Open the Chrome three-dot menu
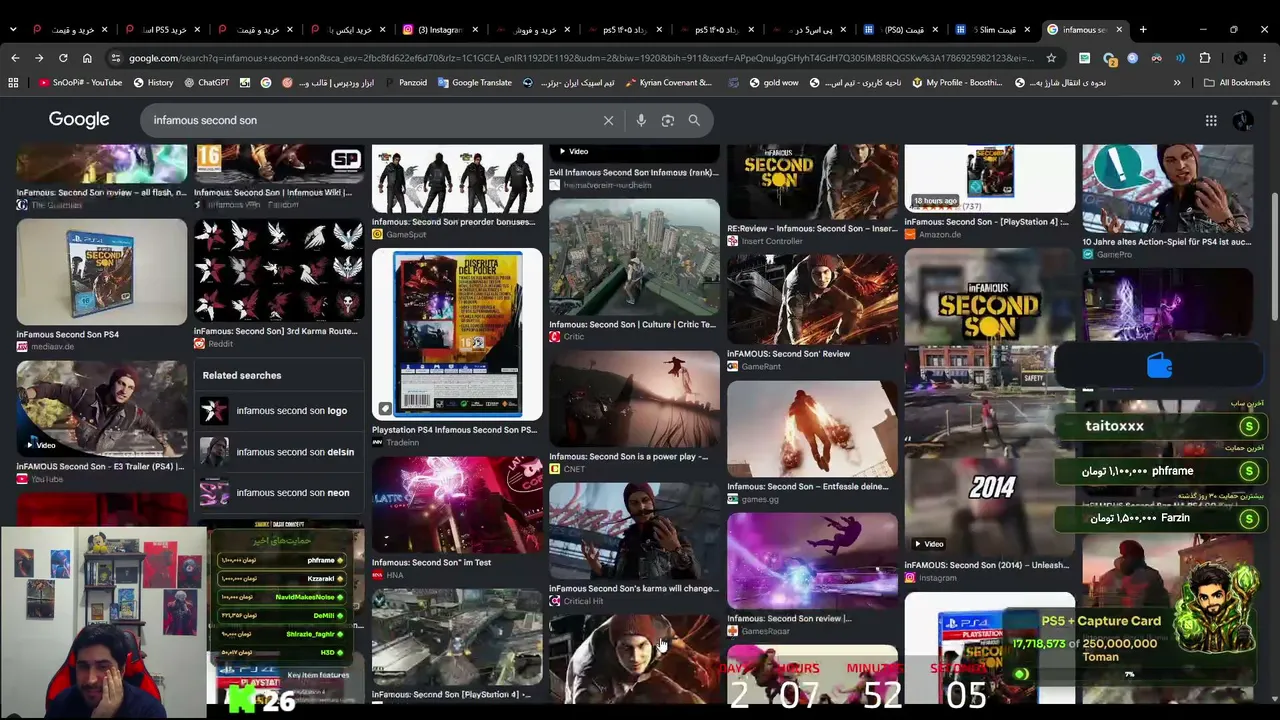1280x720 pixels. [x=1265, y=58]
